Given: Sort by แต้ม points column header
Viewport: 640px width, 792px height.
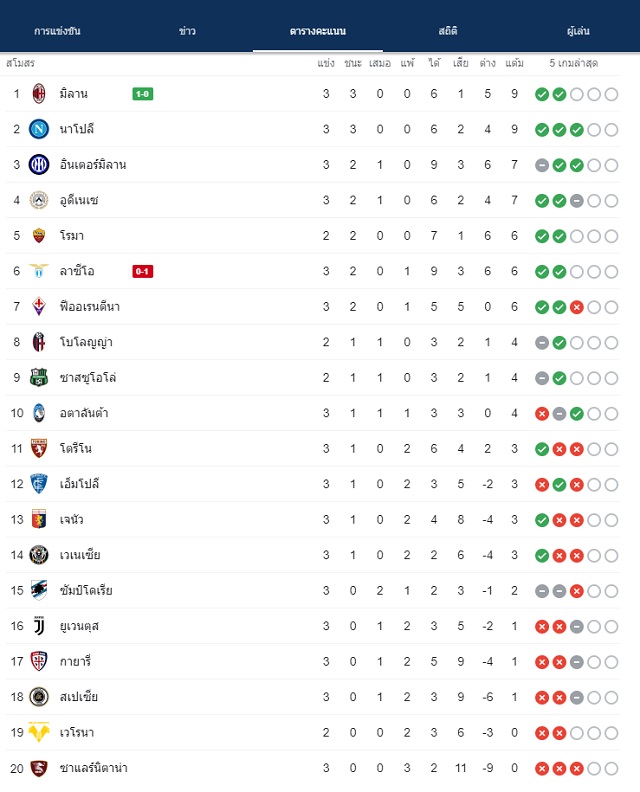Looking at the screenshot, I should click(x=514, y=63).
